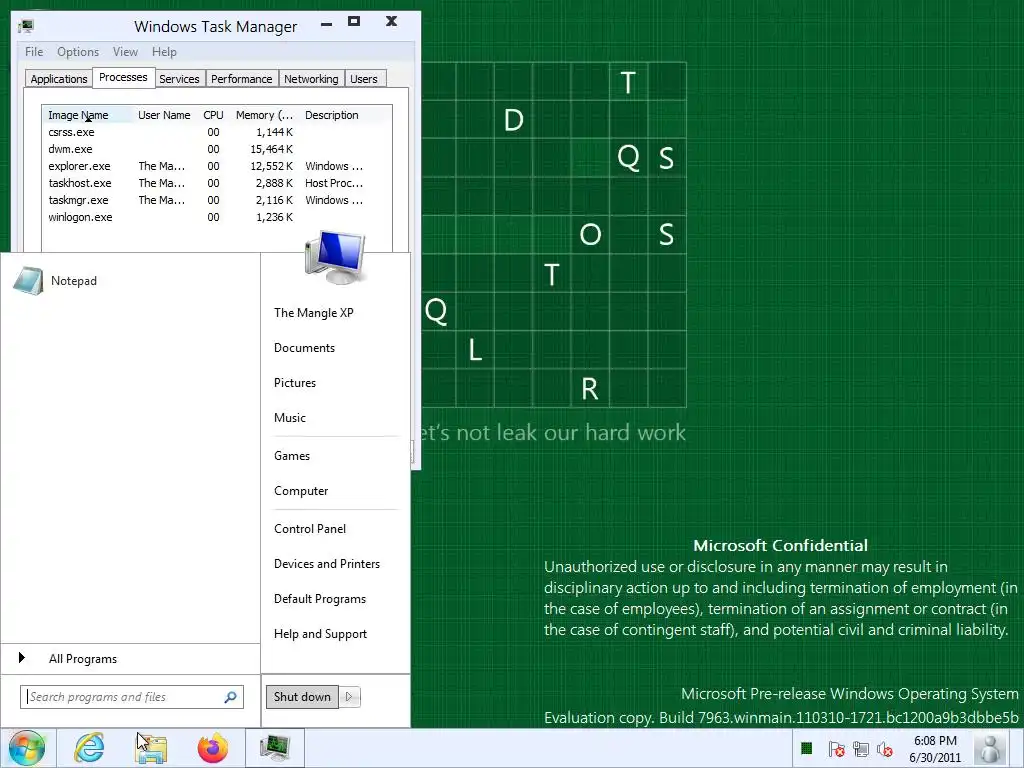This screenshot has height=768, width=1024.
Task: Sort by the Description column
Action: click(x=332, y=115)
